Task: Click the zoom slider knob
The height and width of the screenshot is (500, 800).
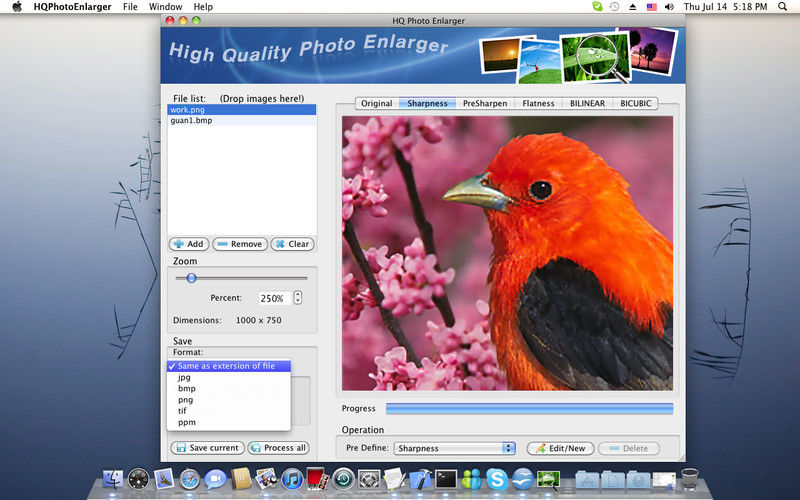Action: pos(191,278)
